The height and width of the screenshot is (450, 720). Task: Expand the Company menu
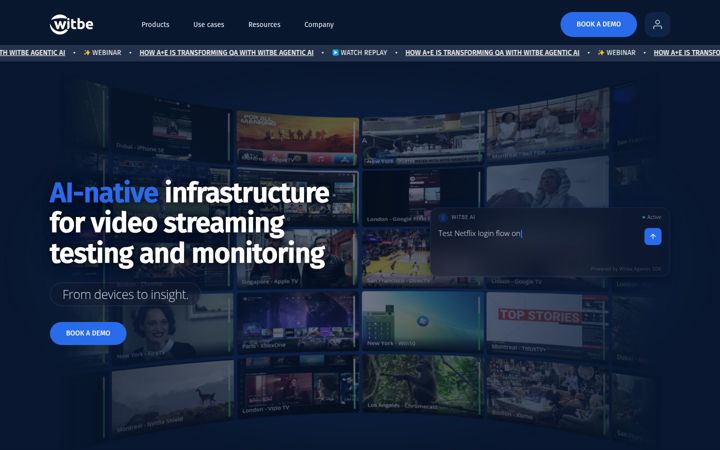point(319,24)
